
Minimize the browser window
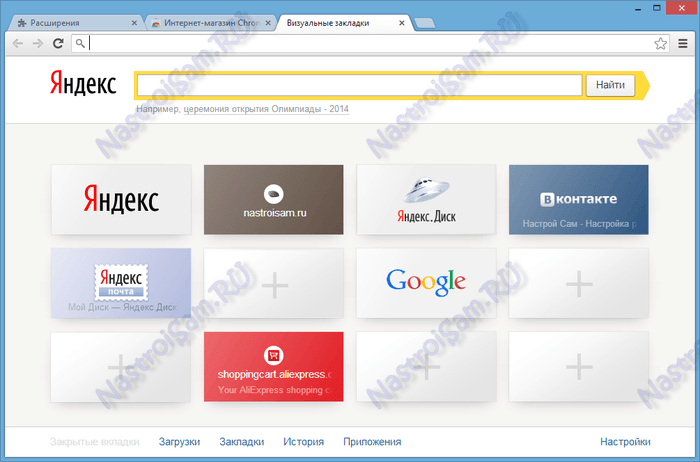pos(638,8)
